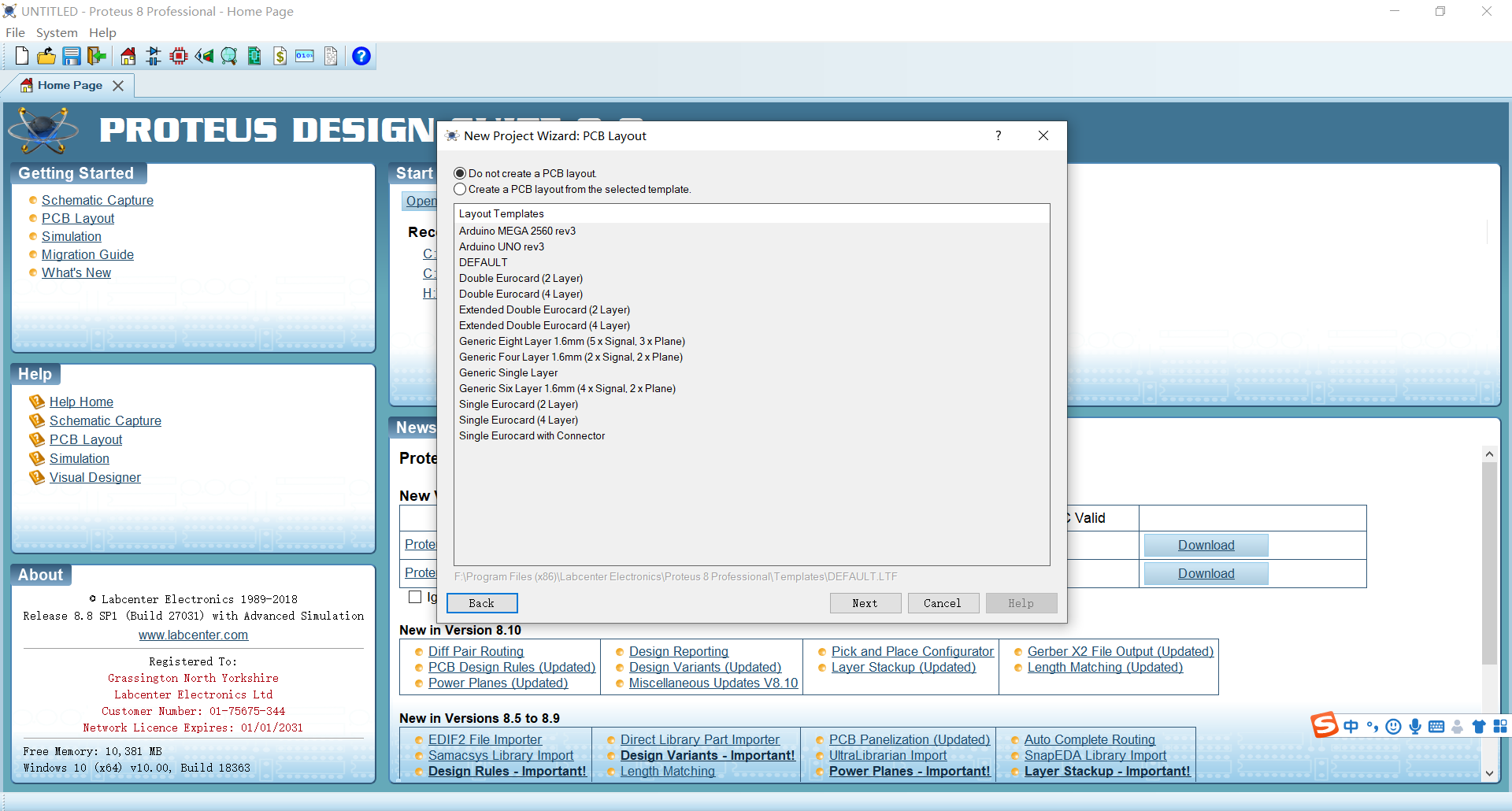Click the blue Help question mark icon
Image resolution: width=1512 pixels, height=811 pixels.
[361, 56]
